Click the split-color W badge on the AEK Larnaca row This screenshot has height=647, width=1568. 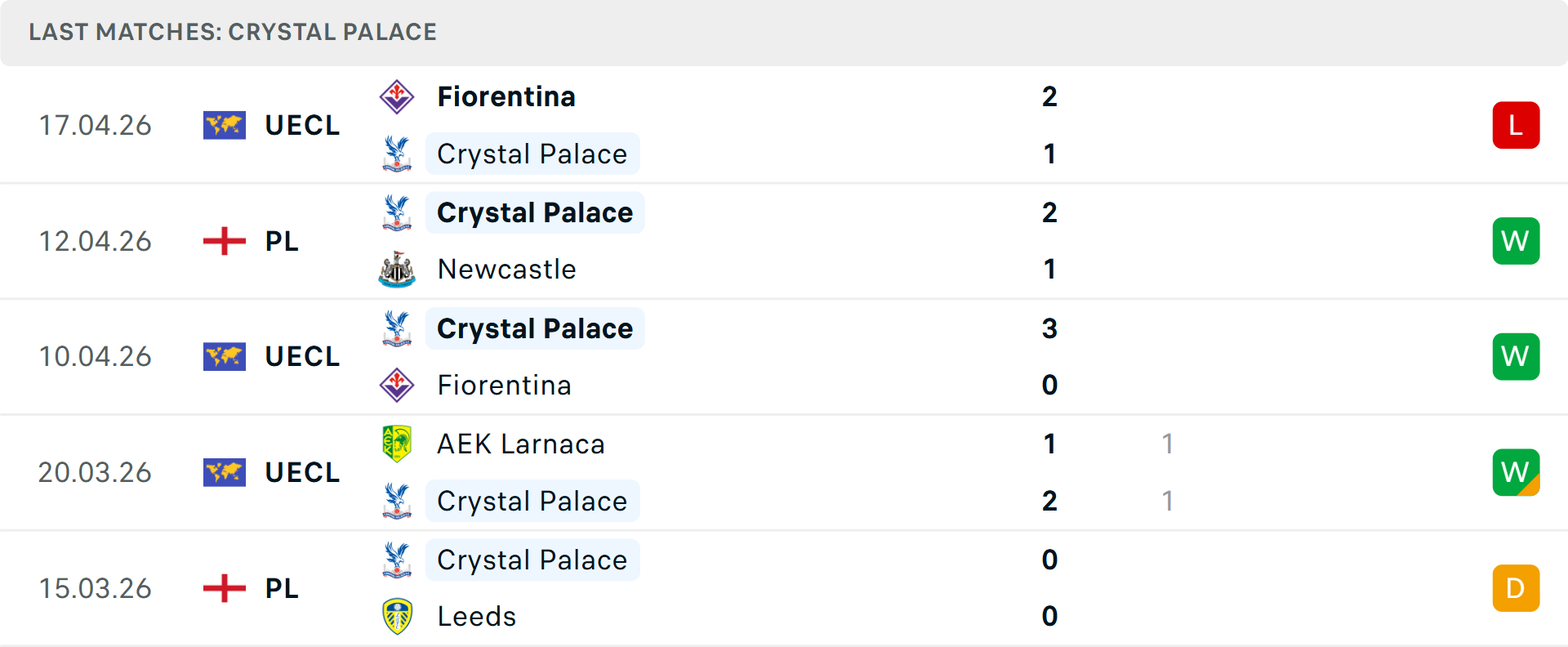click(x=1516, y=472)
